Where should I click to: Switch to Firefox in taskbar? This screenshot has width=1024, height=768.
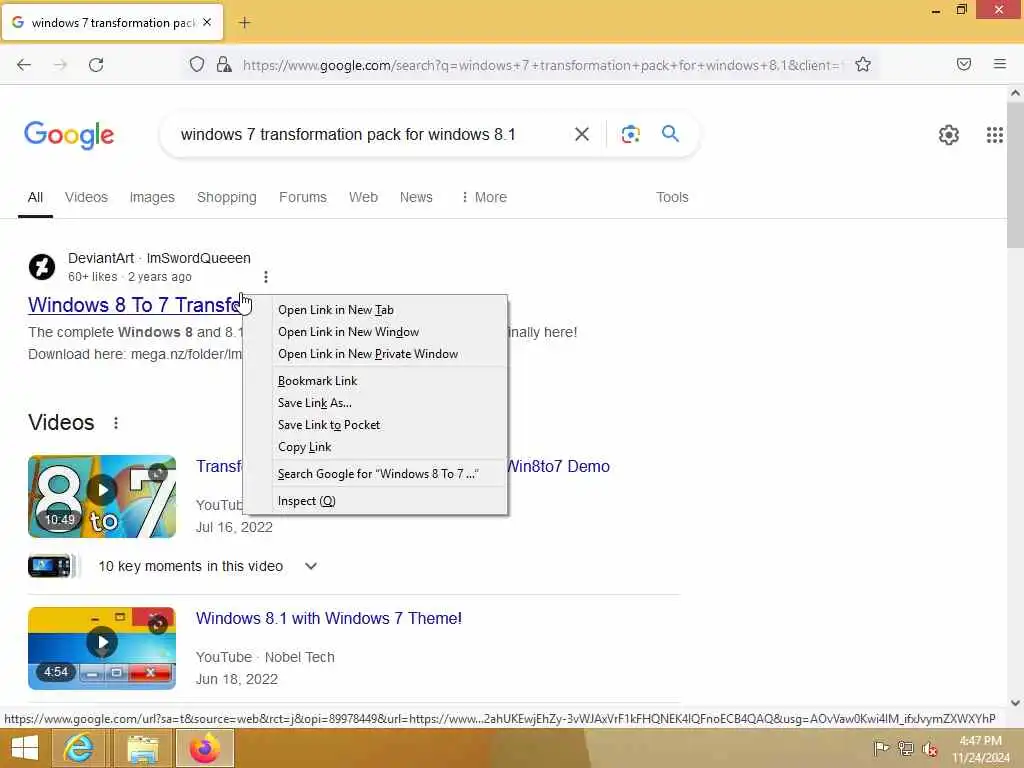(205, 748)
